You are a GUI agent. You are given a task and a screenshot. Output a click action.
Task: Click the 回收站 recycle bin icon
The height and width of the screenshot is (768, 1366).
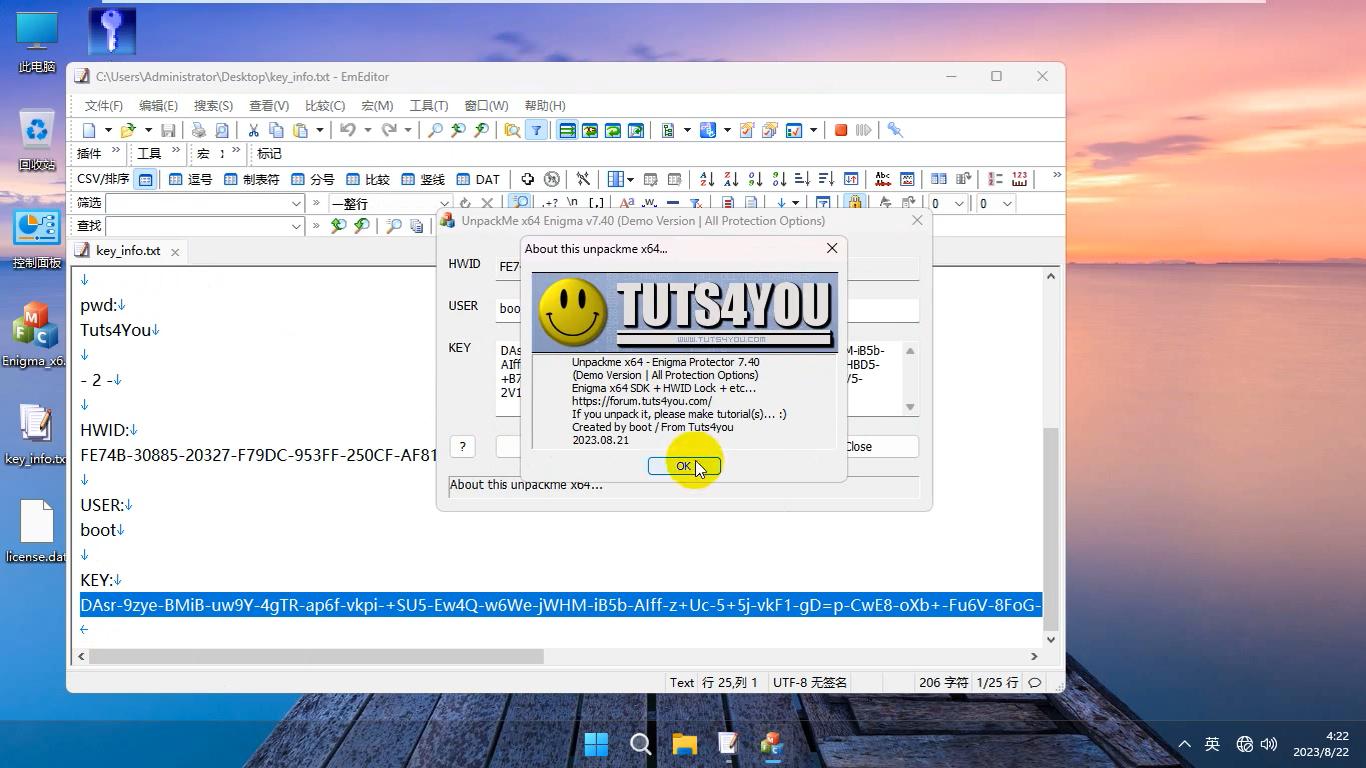click(37, 140)
